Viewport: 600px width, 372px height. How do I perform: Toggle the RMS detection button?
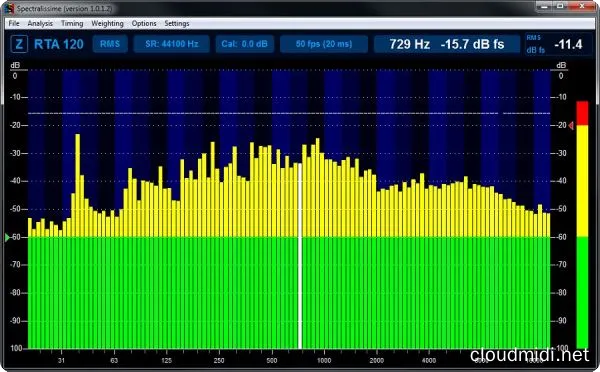(110, 44)
